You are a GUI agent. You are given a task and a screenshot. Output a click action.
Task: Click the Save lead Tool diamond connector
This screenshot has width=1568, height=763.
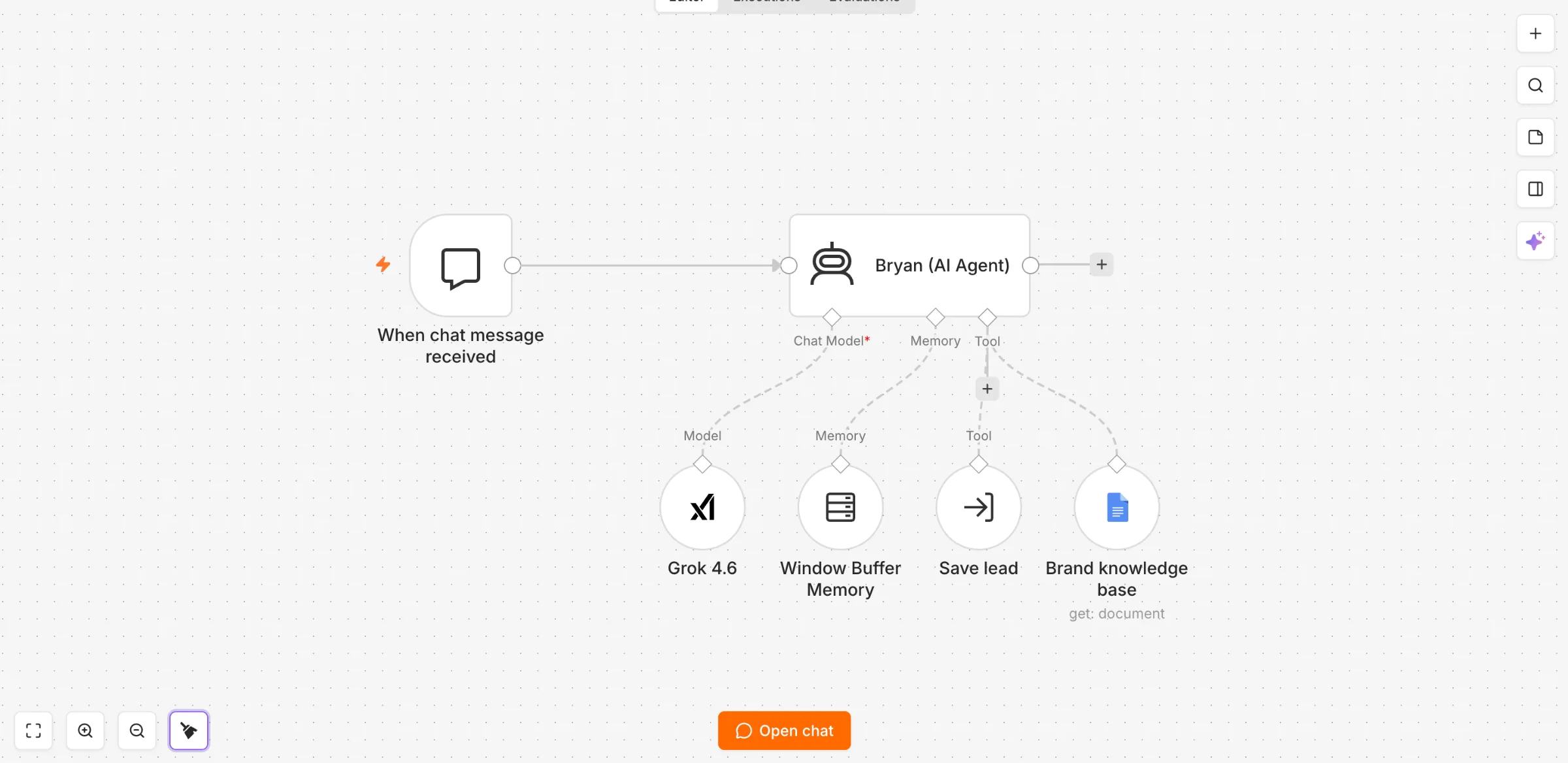click(979, 464)
